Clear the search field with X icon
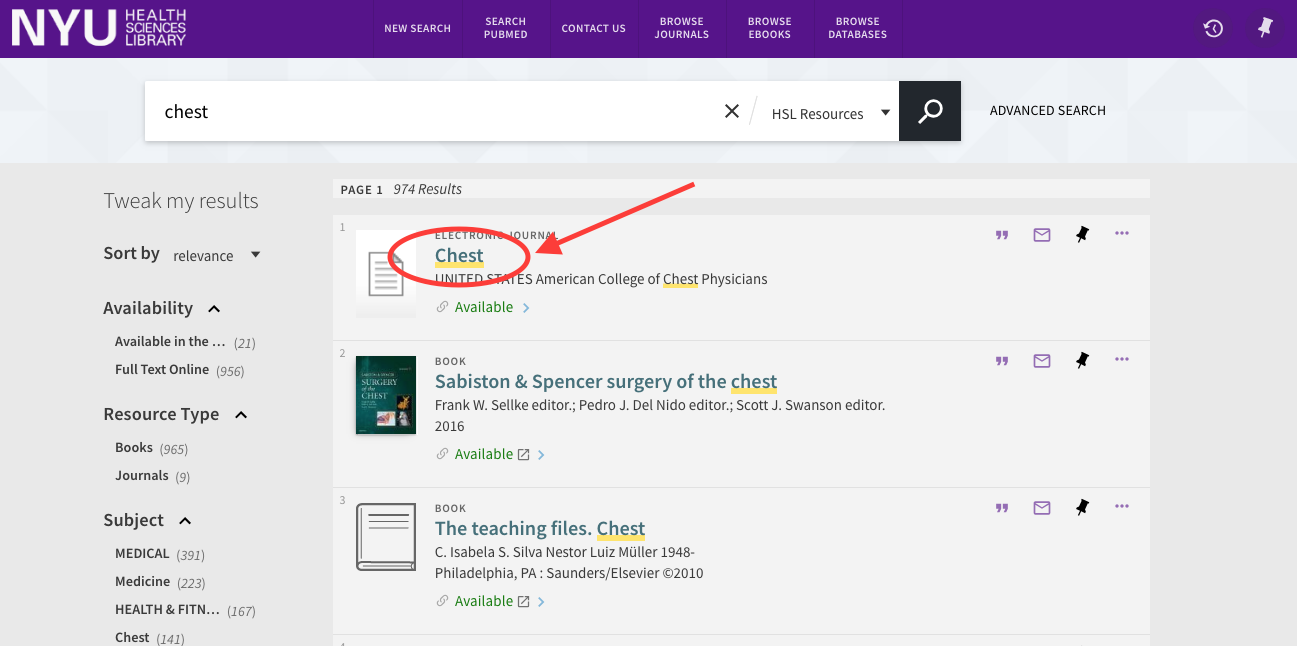1297x646 pixels. tap(732, 111)
